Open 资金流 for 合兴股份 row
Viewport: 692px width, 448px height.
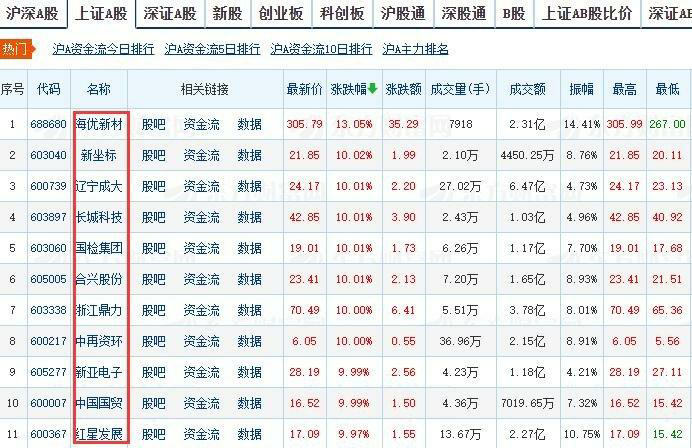coord(201,279)
